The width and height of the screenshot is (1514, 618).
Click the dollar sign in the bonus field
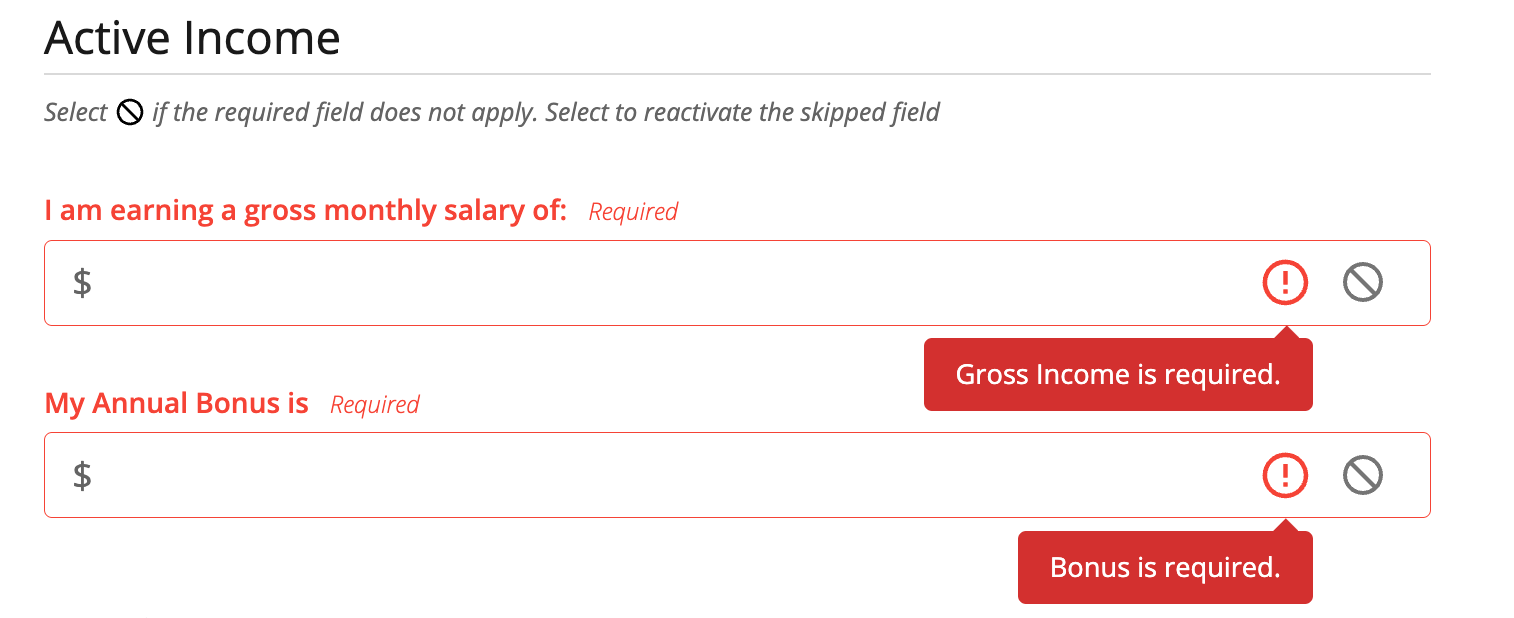[83, 475]
